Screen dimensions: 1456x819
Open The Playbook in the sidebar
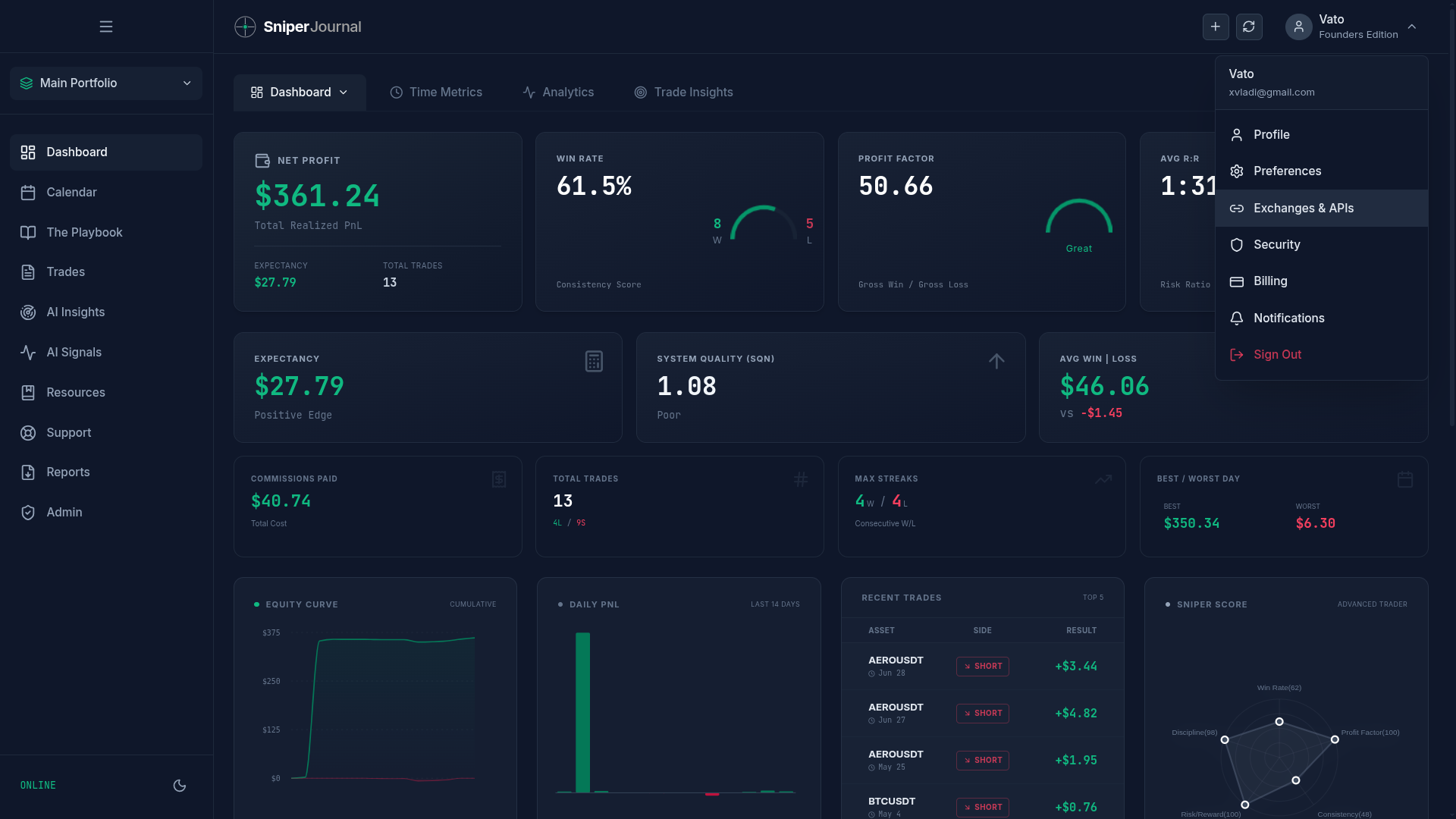106,233
